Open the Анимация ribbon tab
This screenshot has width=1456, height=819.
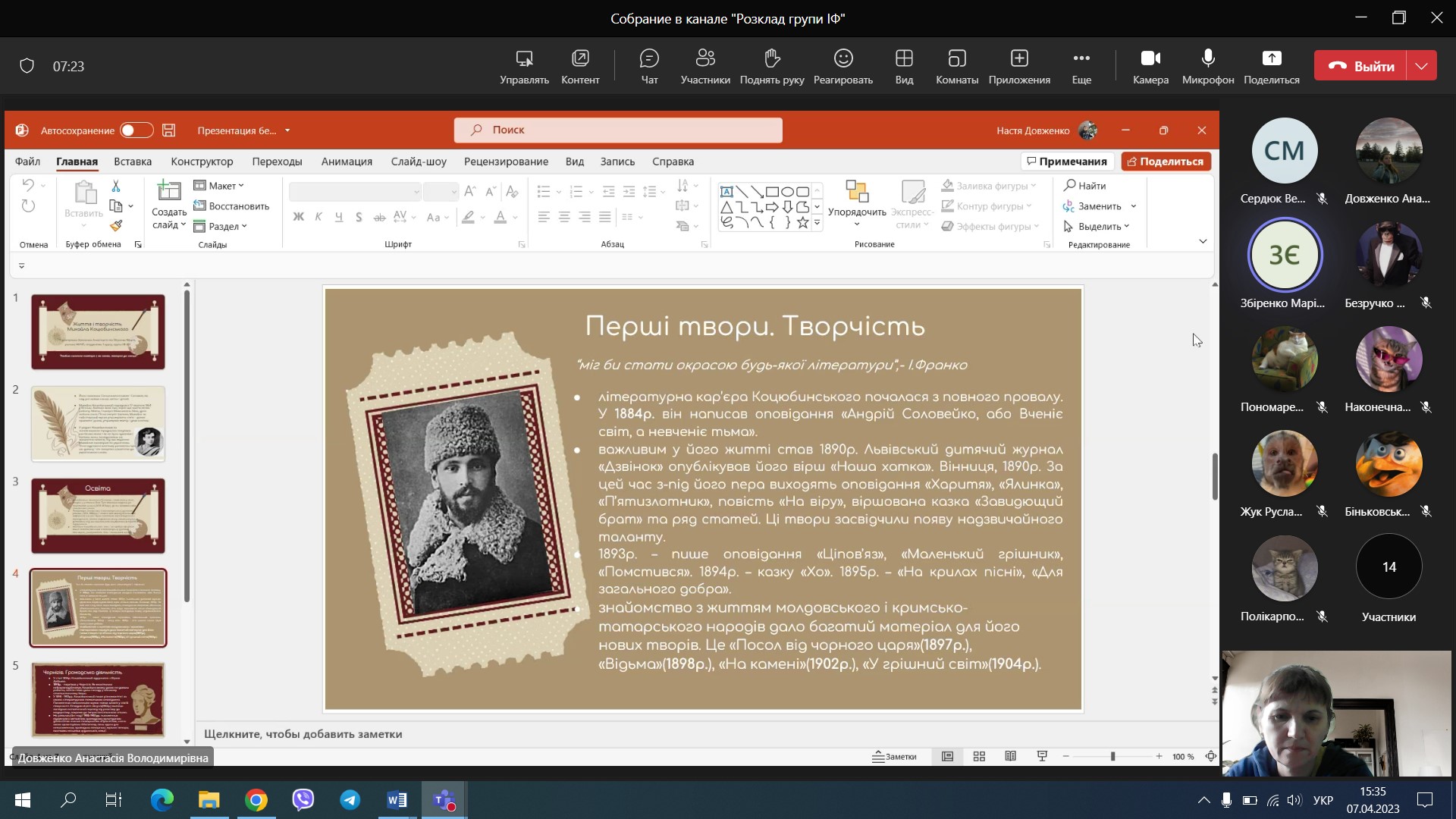pyautogui.click(x=347, y=162)
